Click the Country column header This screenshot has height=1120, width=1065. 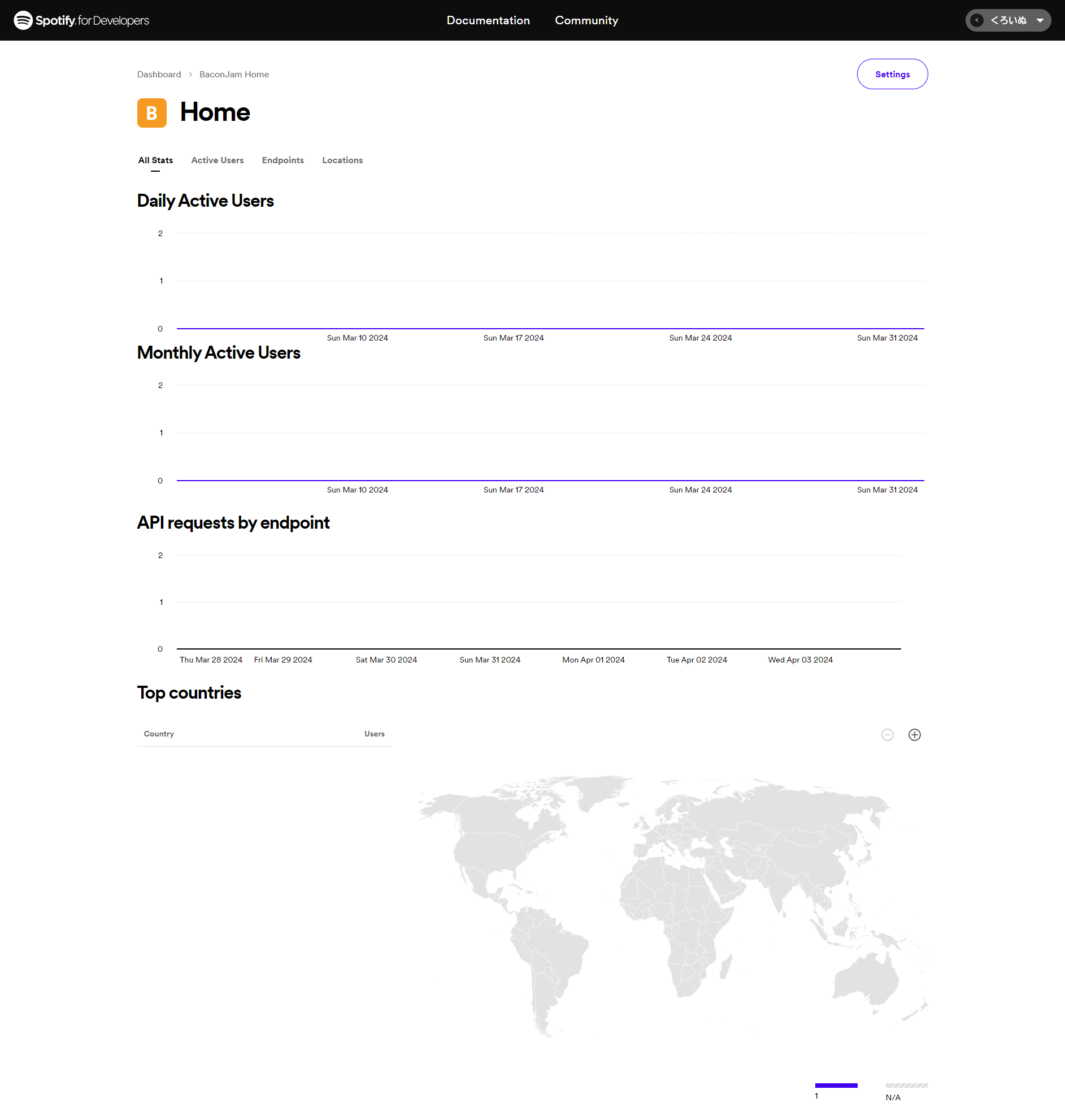159,734
